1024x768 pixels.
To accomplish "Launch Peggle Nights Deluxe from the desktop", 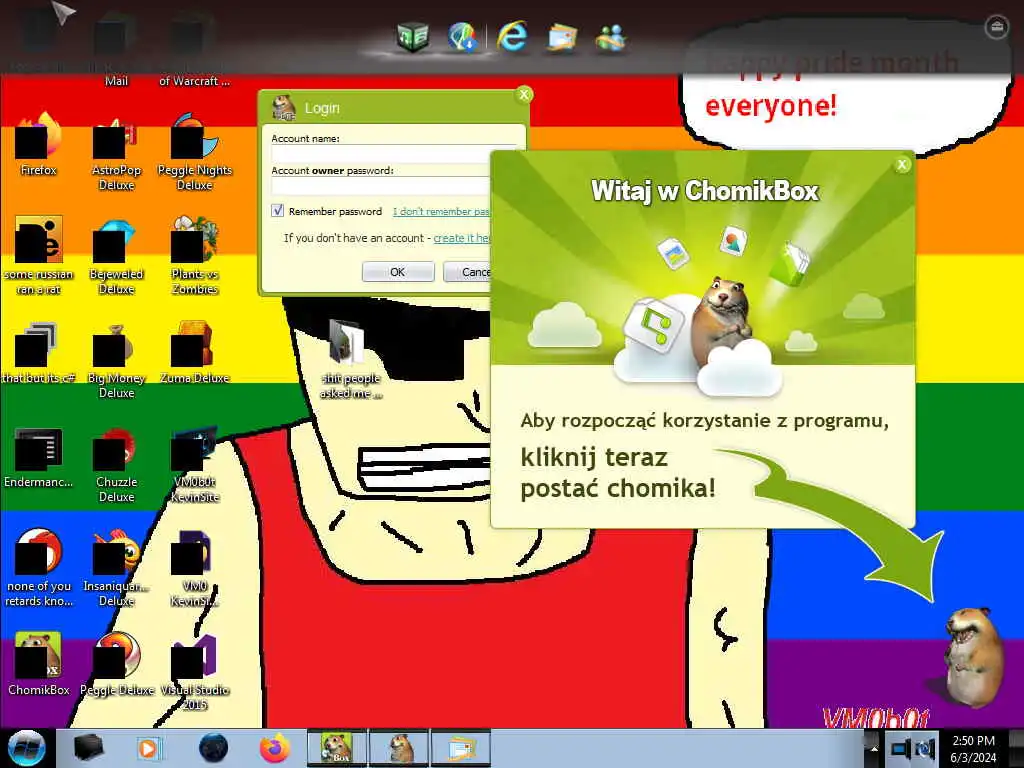I will tap(195, 153).
